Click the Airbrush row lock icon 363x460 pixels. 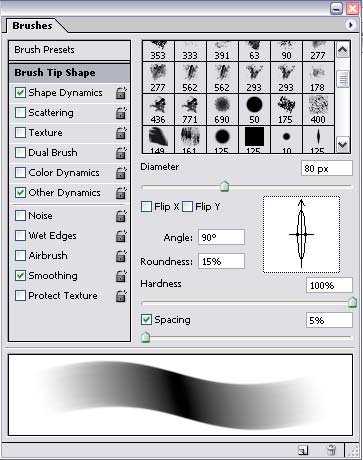pos(121,256)
